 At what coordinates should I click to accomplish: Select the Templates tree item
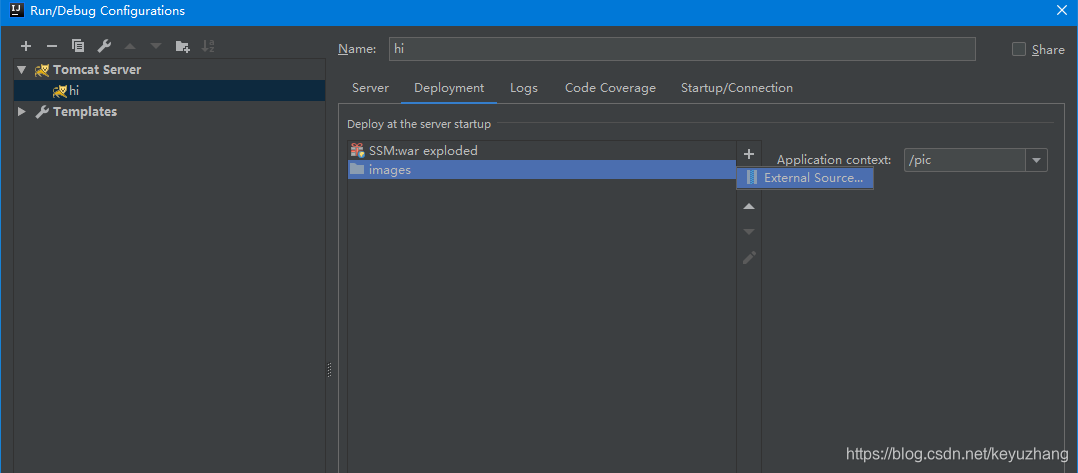click(85, 111)
